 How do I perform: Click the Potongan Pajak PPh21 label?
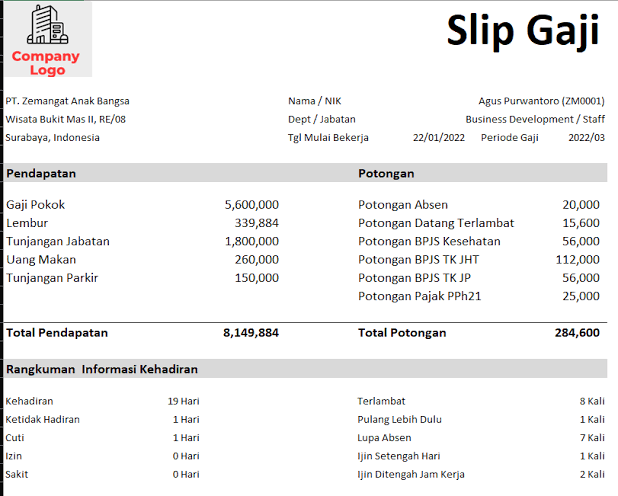422,297
